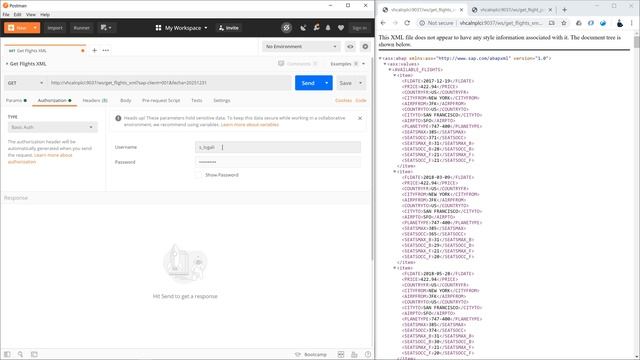The height and width of the screenshot is (360, 640).
Task: Toggle the environment quick look eye icon
Action: tap(350, 47)
